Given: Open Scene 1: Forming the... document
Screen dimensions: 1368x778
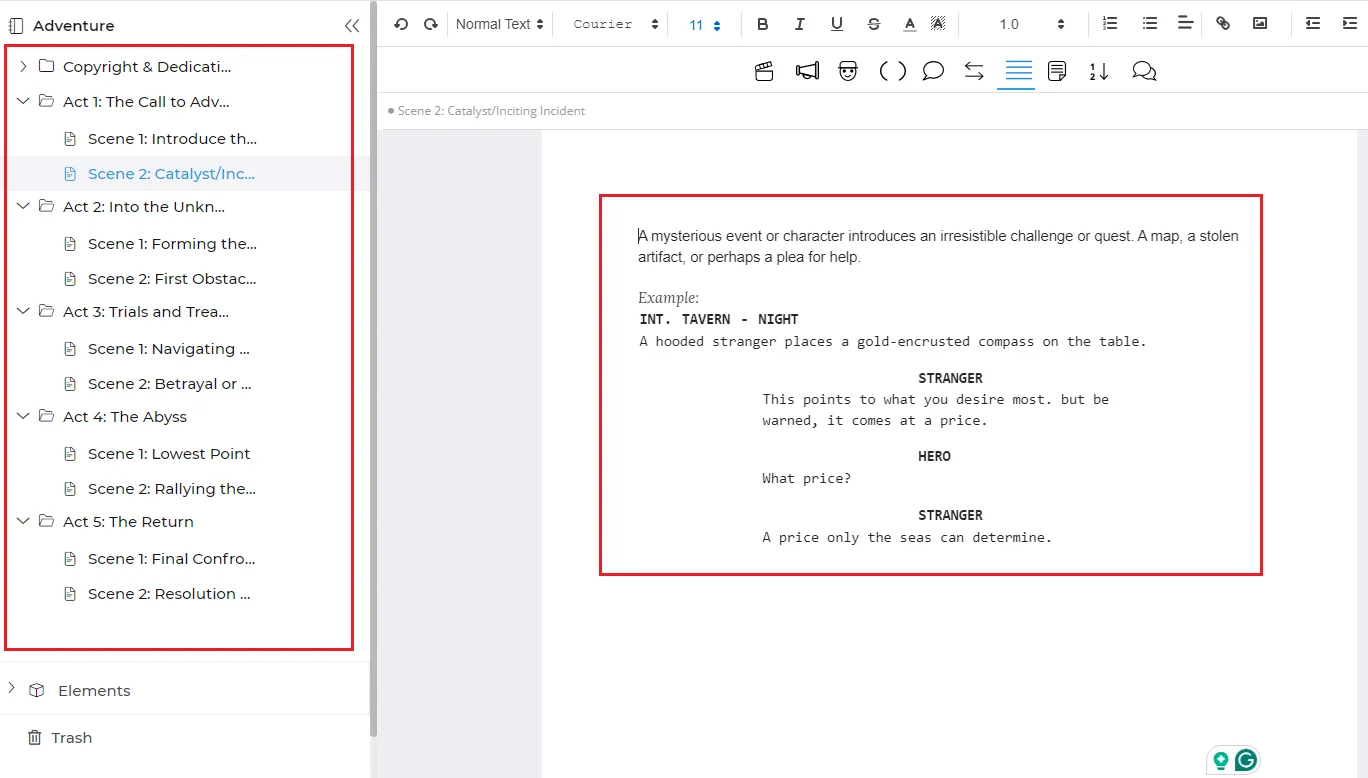Looking at the screenshot, I should [x=172, y=244].
